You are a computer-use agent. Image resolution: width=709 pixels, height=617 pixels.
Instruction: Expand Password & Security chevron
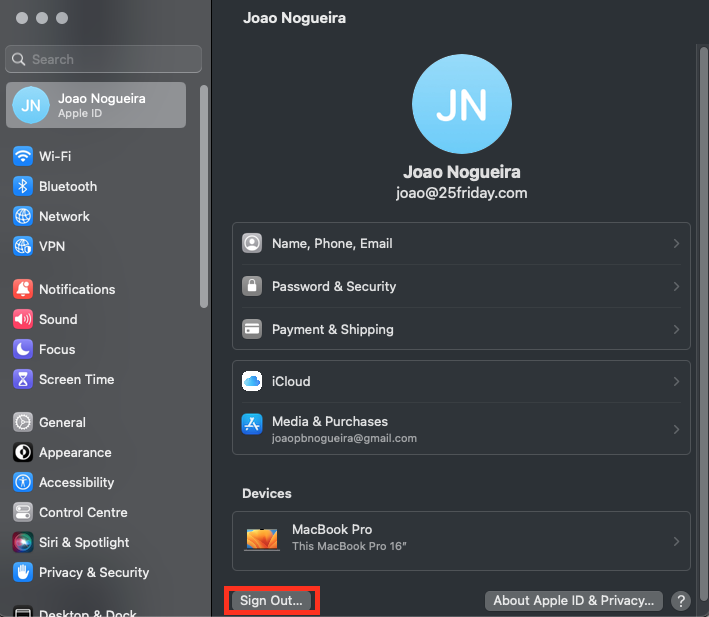pyautogui.click(x=676, y=287)
